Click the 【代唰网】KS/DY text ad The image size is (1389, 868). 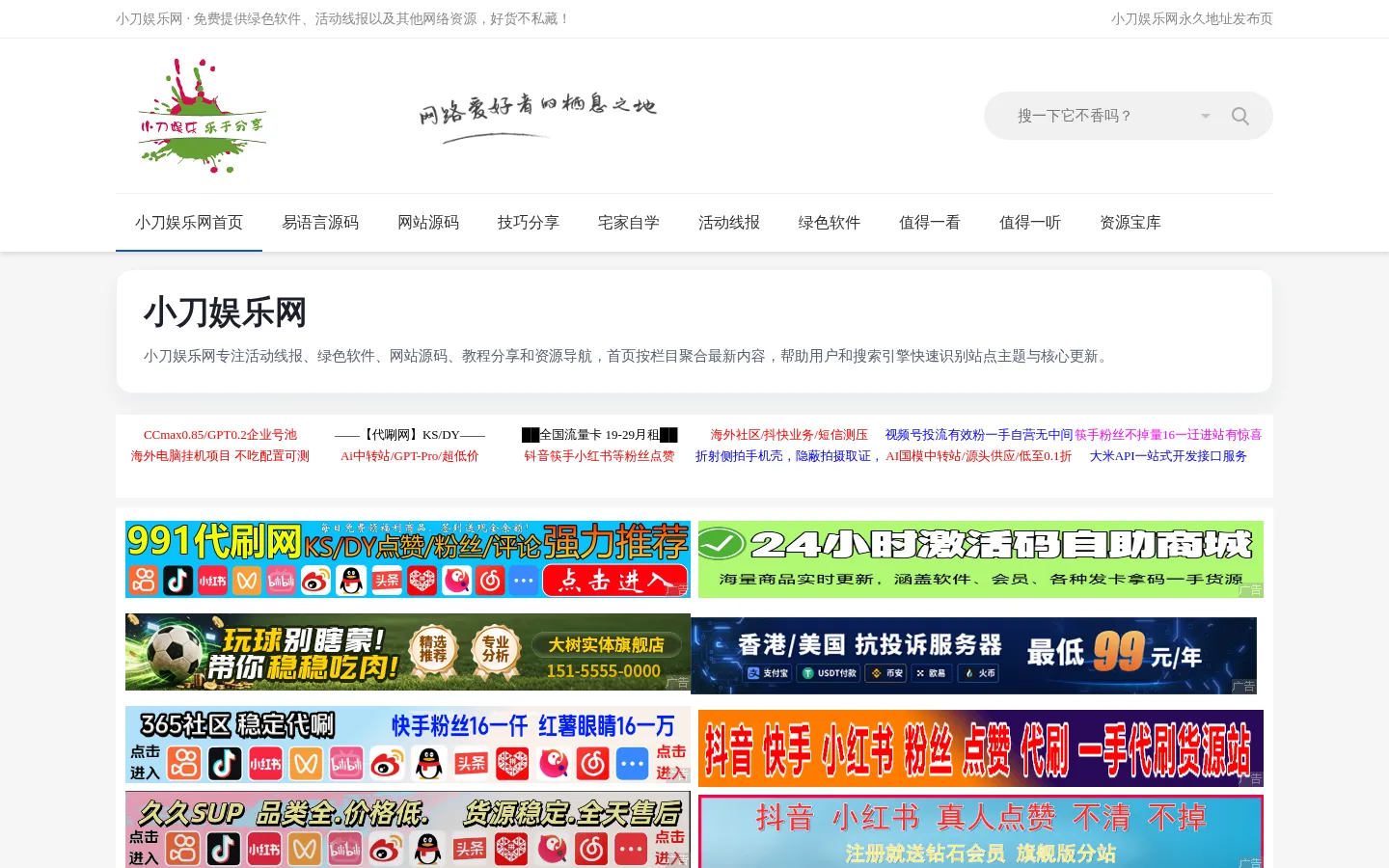(410, 435)
